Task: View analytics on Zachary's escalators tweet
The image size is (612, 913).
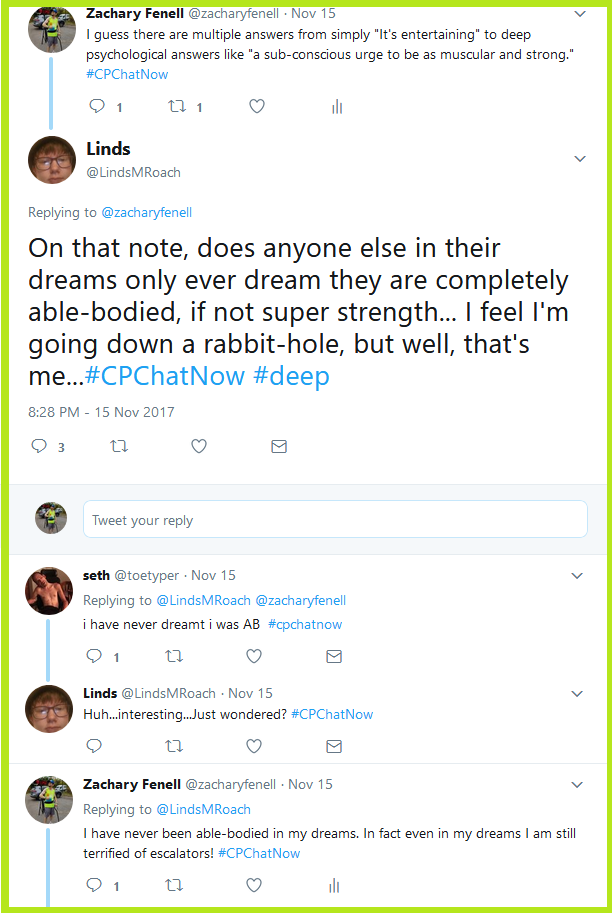Action: point(334,885)
